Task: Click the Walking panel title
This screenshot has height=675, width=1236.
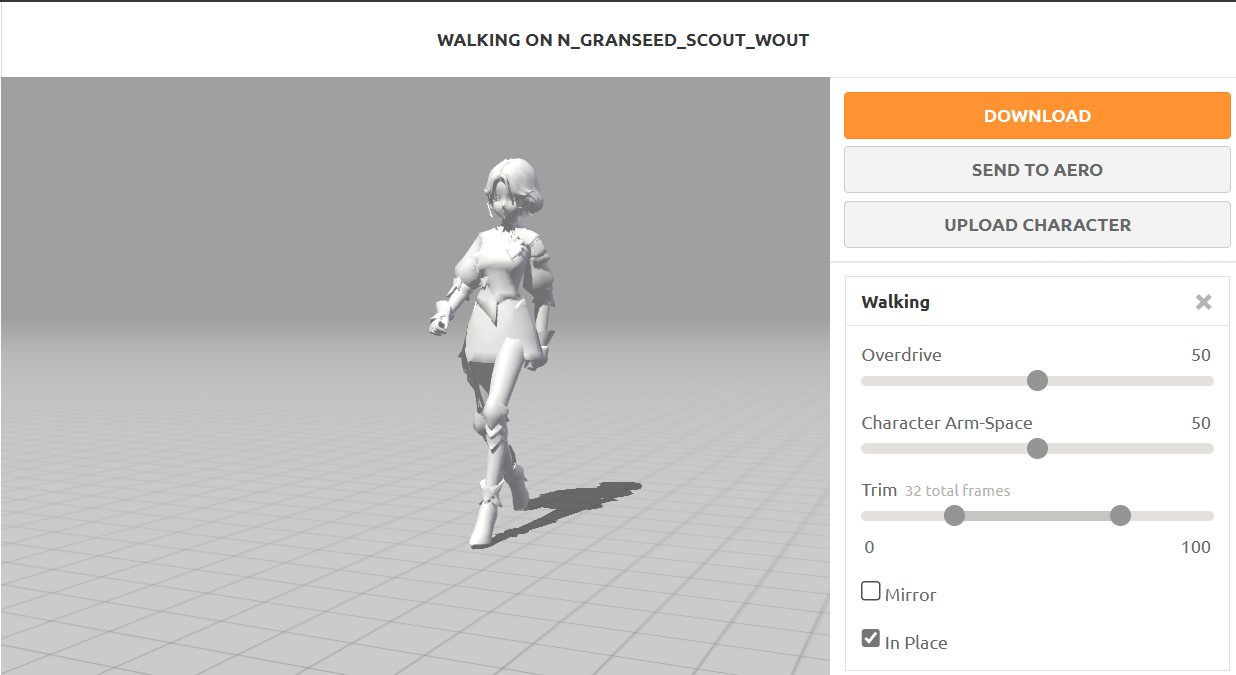Action: pos(895,302)
